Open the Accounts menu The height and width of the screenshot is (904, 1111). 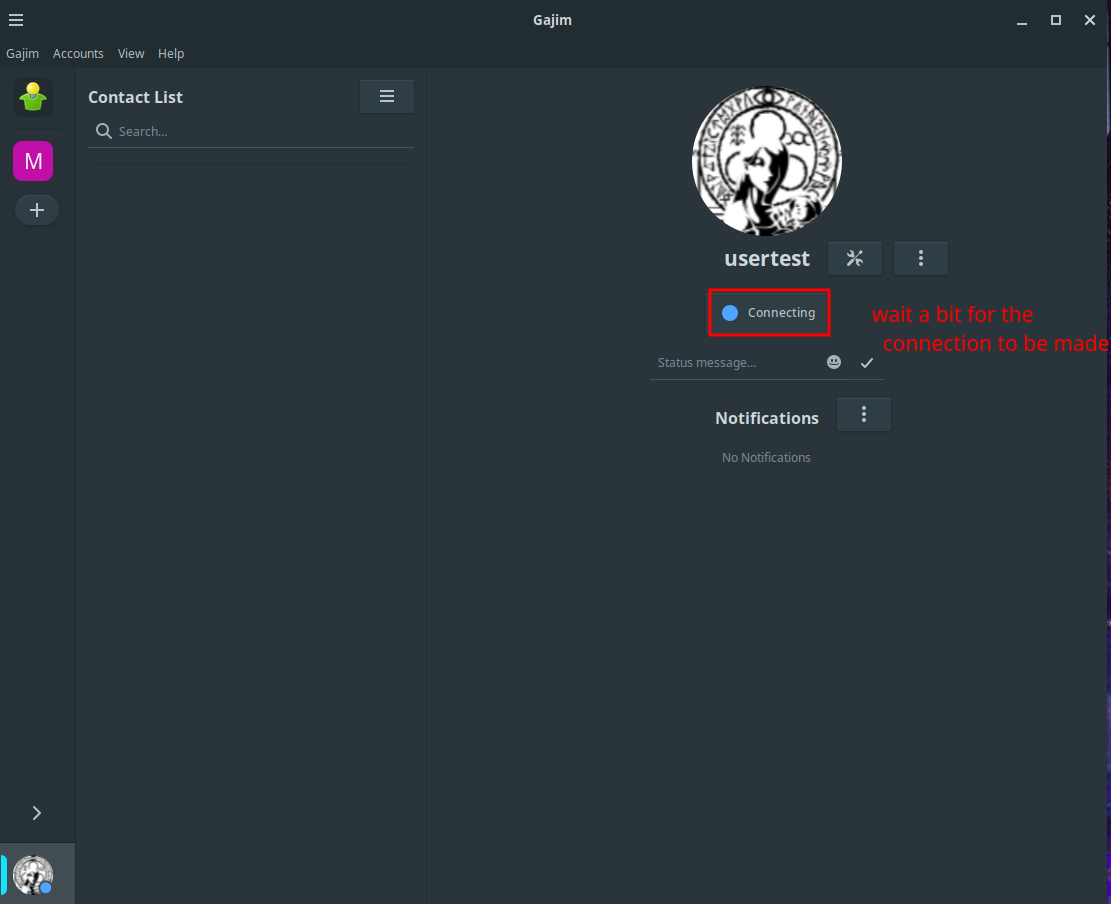[78, 54]
